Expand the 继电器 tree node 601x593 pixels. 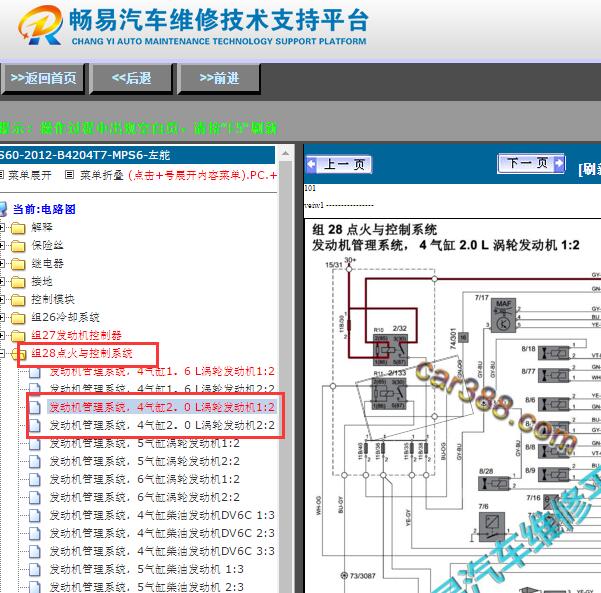[2, 264]
